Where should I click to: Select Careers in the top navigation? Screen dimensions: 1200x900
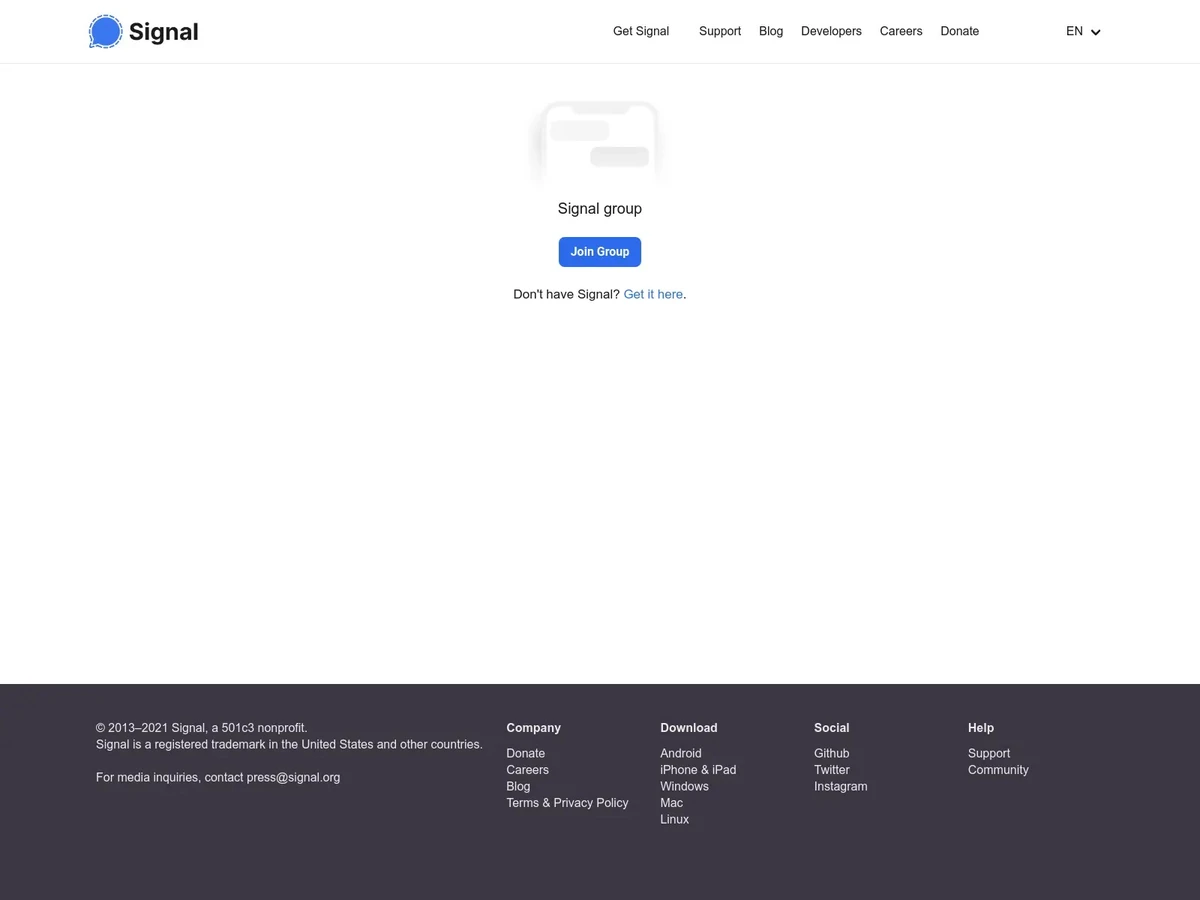click(901, 32)
